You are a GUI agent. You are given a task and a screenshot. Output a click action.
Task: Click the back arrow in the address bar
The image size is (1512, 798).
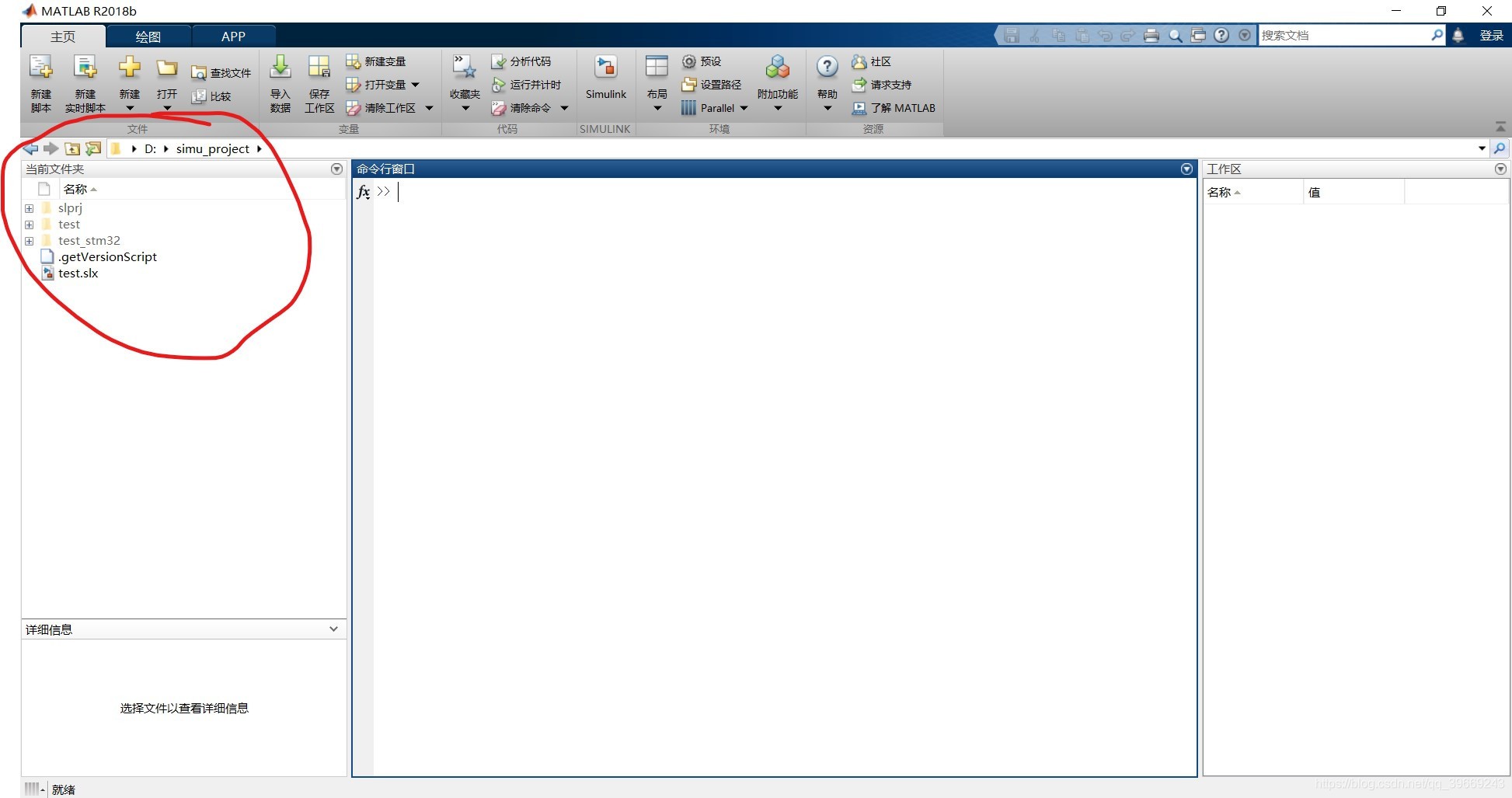pyautogui.click(x=30, y=148)
